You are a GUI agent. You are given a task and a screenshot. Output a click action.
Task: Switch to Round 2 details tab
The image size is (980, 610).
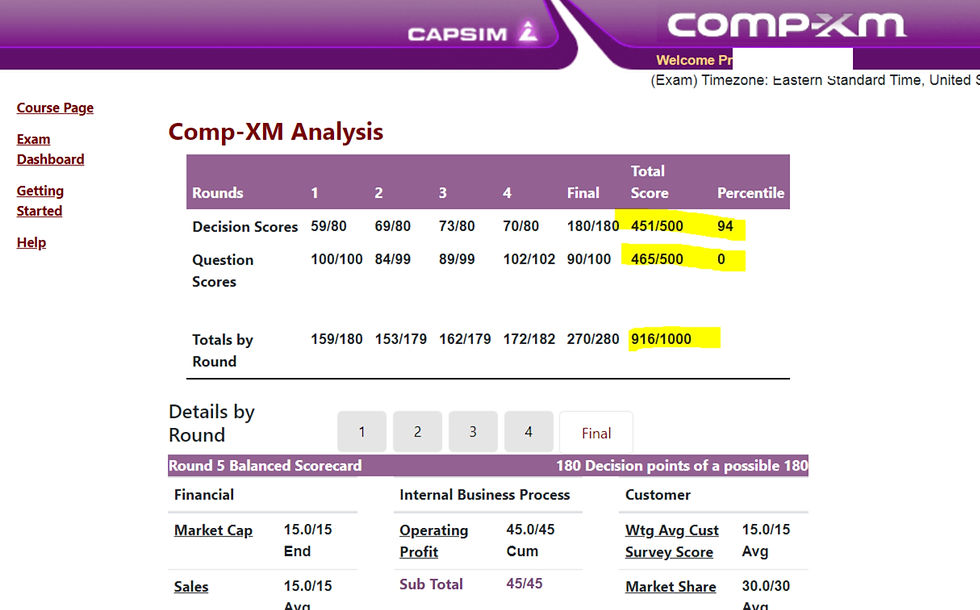click(418, 432)
